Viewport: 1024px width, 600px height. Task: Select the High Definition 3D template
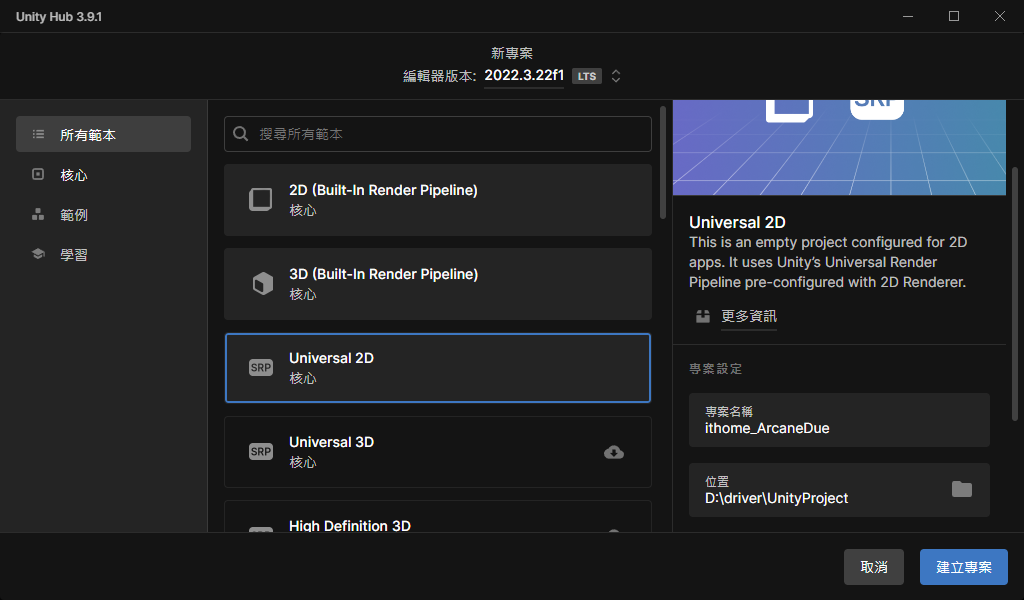pos(438,516)
